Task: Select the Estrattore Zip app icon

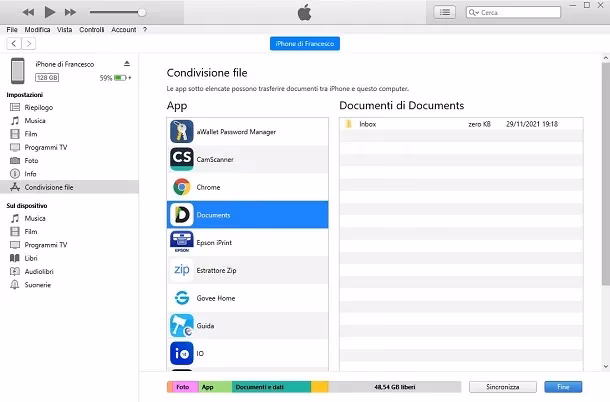Action: [x=181, y=270]
